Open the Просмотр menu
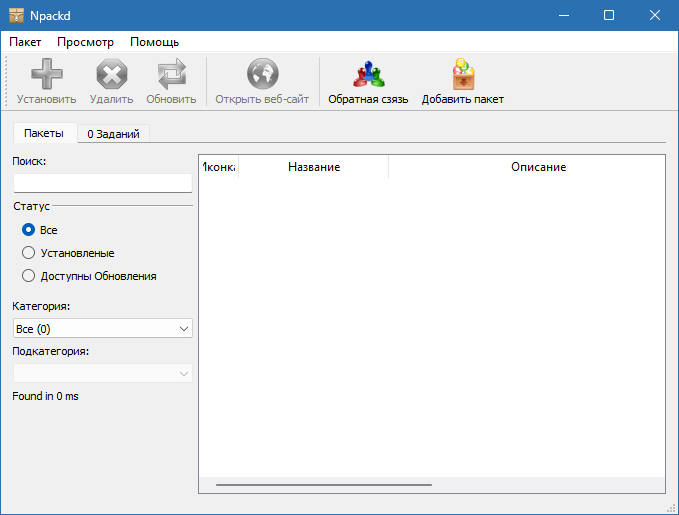Screen dimensions: 679x515 [85, 42]
